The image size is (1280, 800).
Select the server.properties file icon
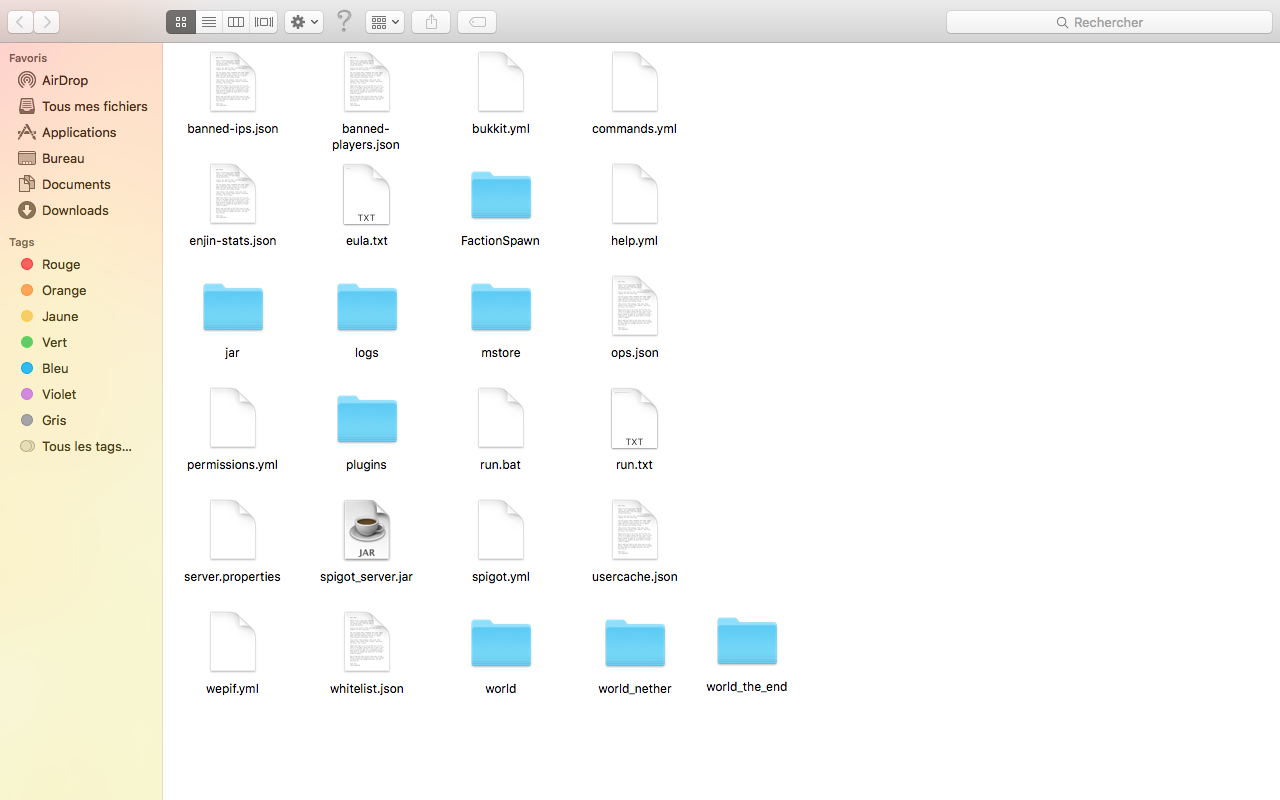(233, 530)
